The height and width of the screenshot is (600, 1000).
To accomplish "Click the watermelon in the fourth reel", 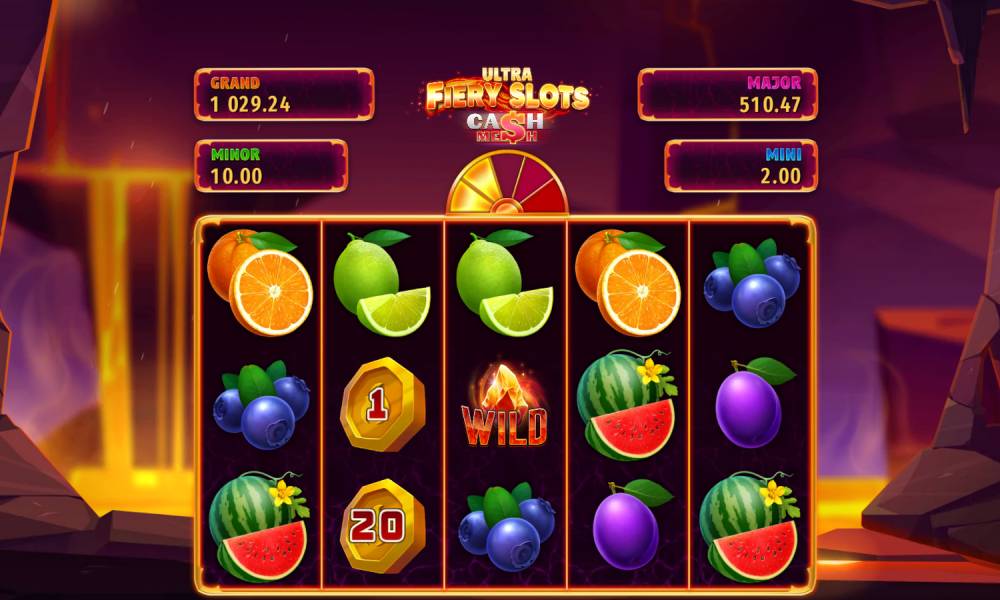I will (627, 405).
